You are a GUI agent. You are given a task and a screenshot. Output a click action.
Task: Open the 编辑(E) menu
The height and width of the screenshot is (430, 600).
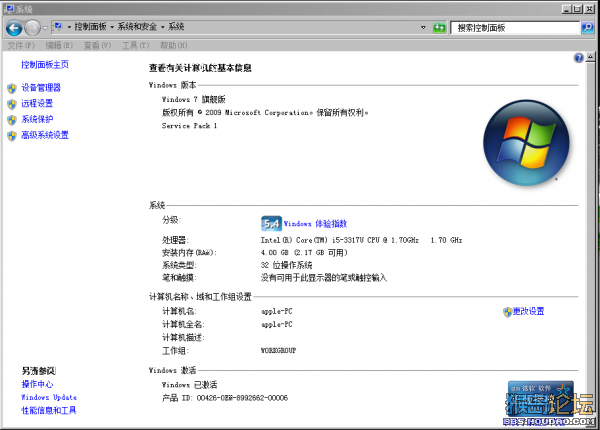[59, 46]
